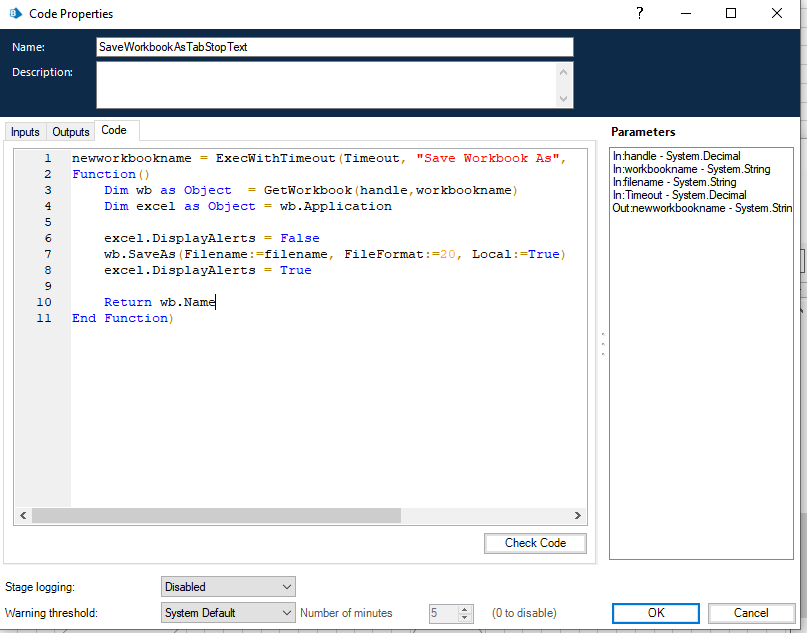Screen dimensions: 807x633
Task: Select the Code tab
Action: [114, 130]
